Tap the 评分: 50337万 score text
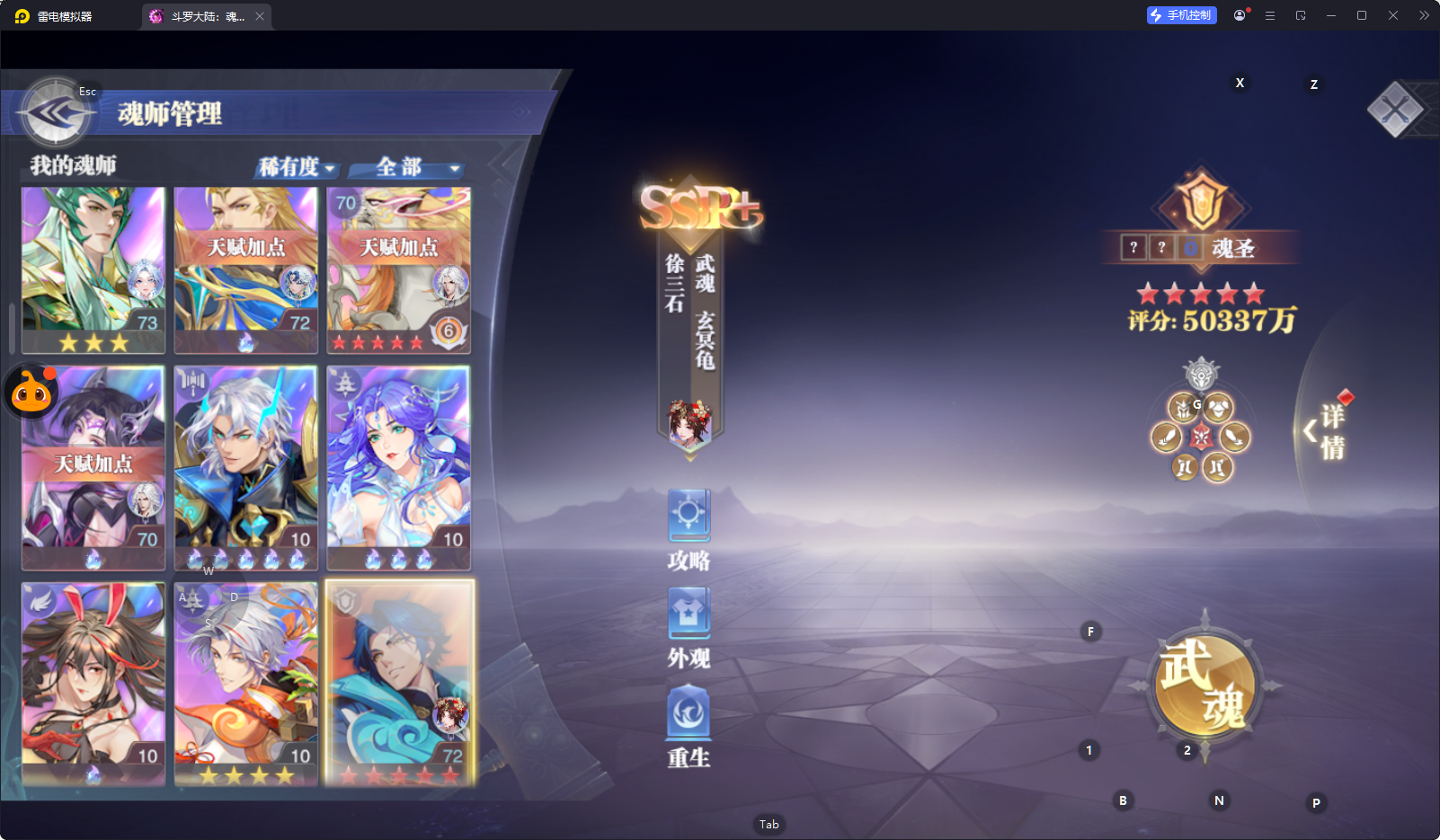The width and height of the screenshot is (1440, 840). [x=1212, y=321]
